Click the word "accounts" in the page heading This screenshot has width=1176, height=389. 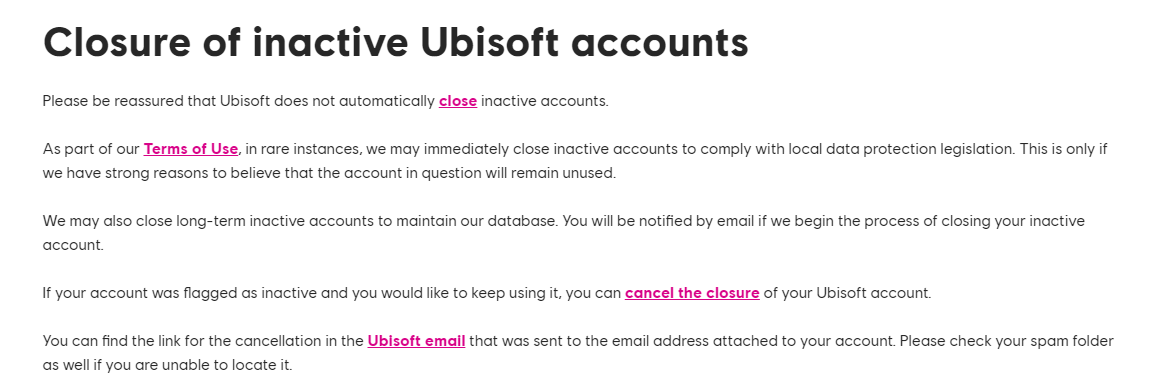click(660, 43)
